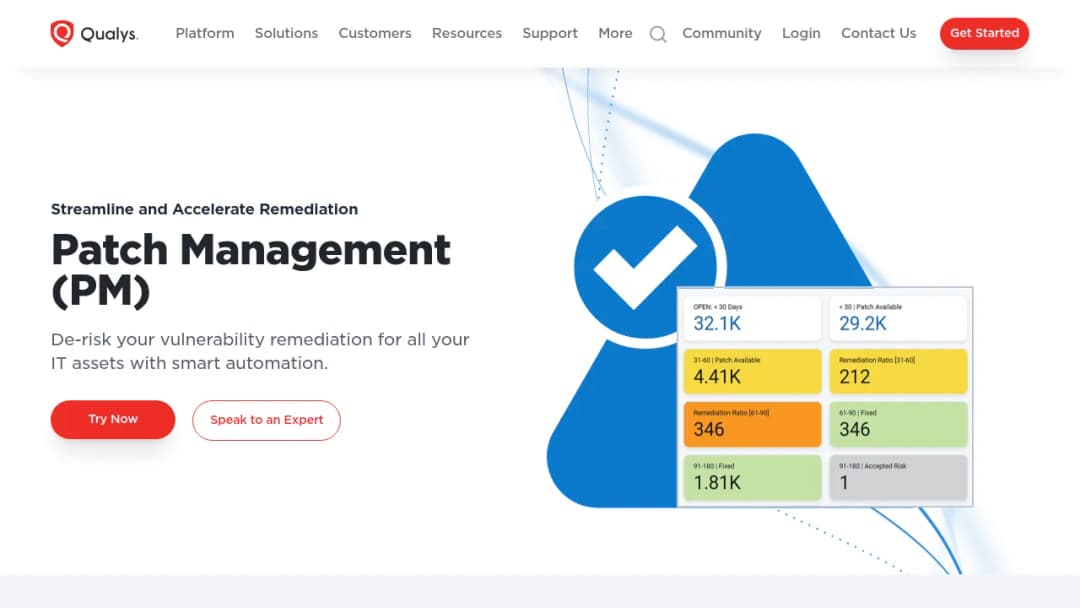Click the 29.2K patch available tile

[898, 318]
